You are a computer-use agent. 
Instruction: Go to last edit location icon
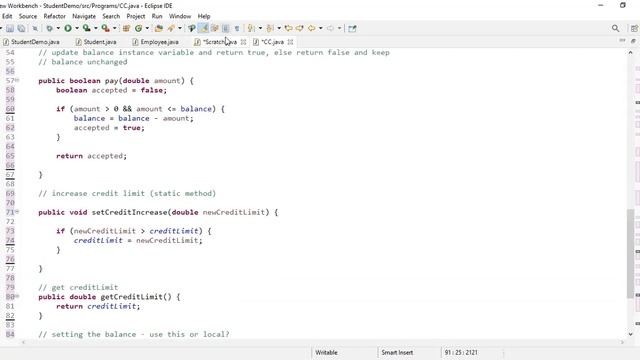[289, 28]
